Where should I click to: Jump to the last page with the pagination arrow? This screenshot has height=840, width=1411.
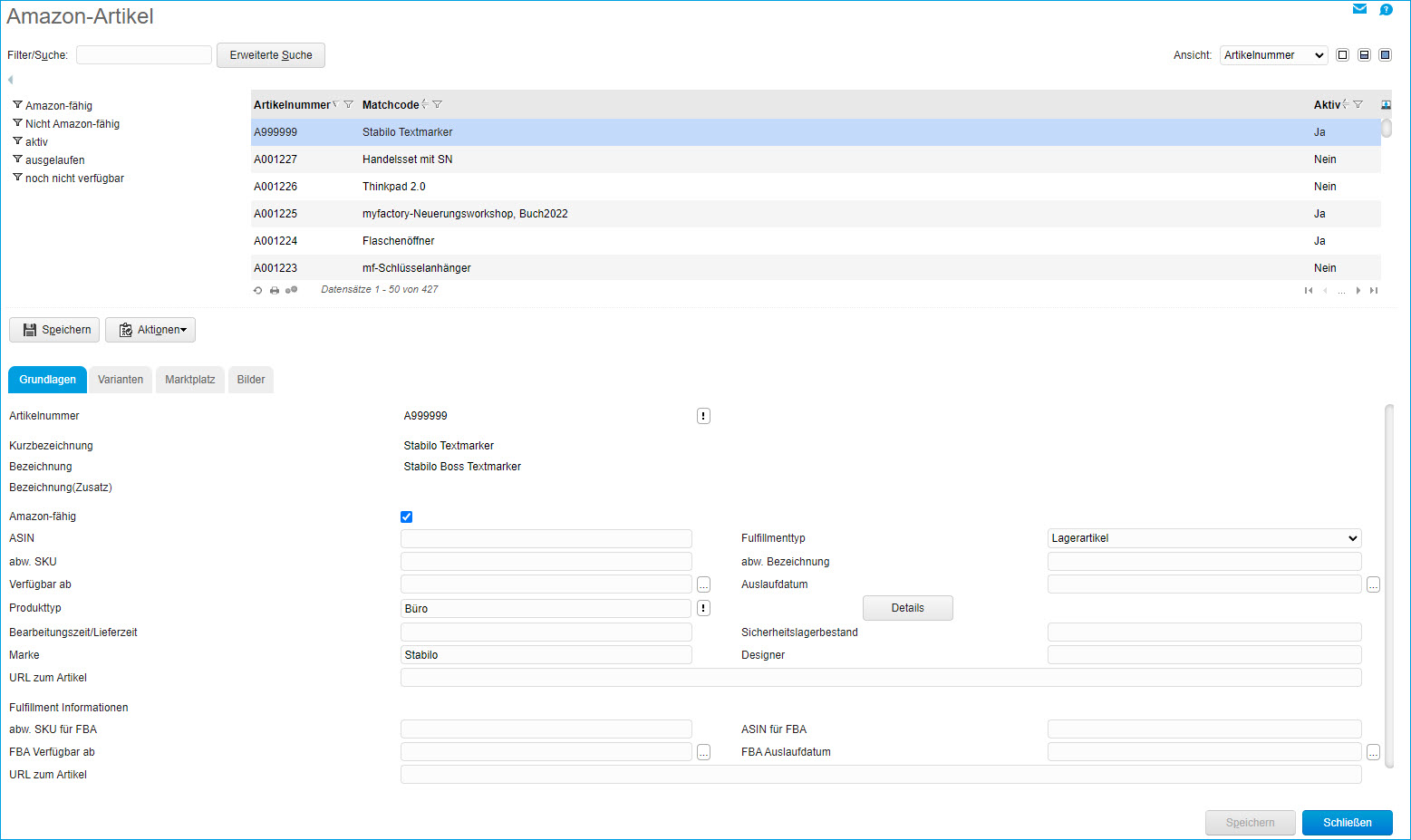(x=1373, y=290)
